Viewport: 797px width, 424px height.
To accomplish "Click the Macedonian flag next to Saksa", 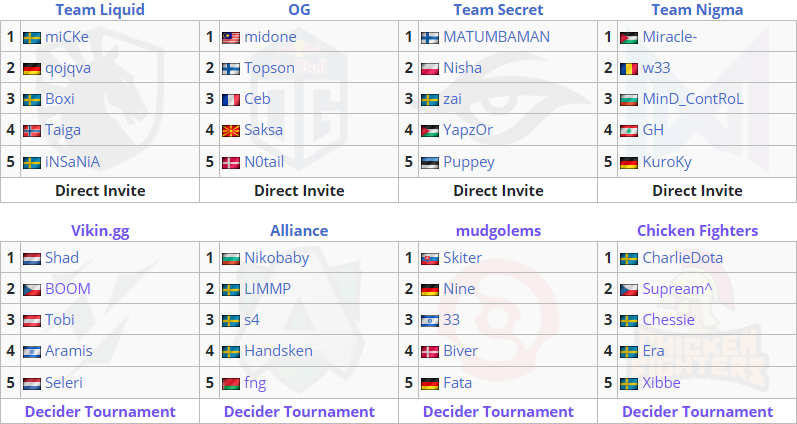I will click(x=231, y=131).
